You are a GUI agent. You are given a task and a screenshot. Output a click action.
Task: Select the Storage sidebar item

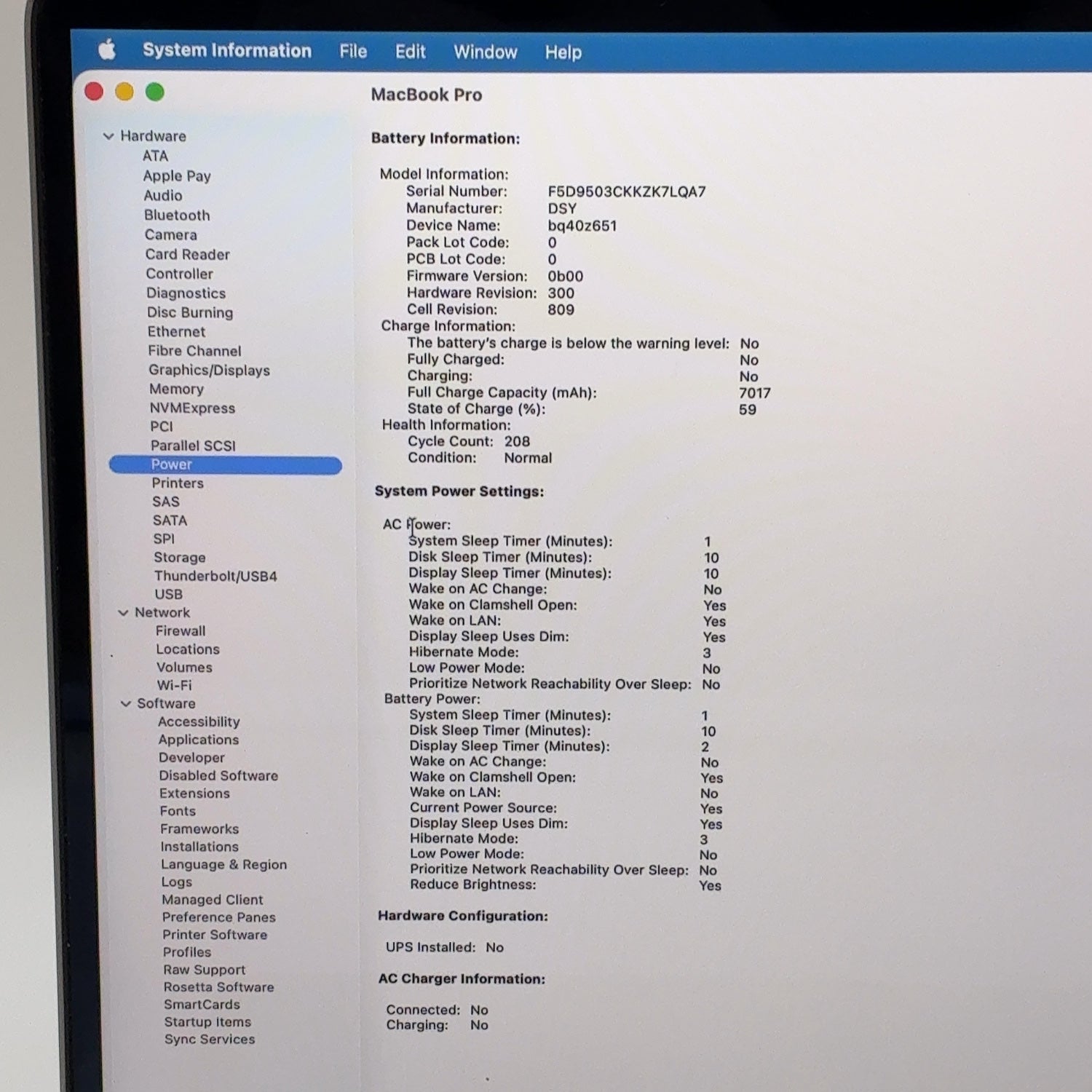(x=179, y=558)
